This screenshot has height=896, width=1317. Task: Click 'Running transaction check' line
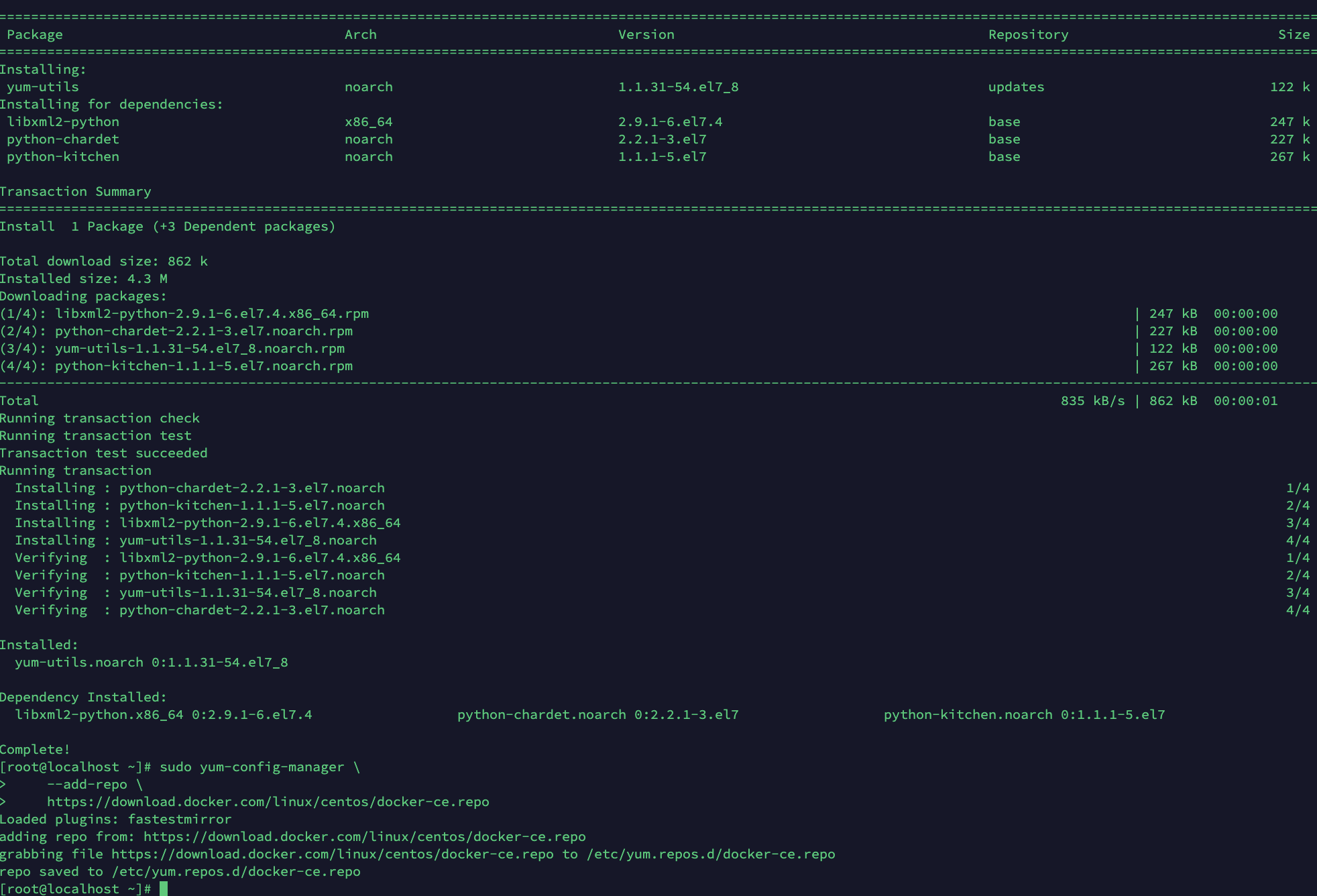pos(100,418)
